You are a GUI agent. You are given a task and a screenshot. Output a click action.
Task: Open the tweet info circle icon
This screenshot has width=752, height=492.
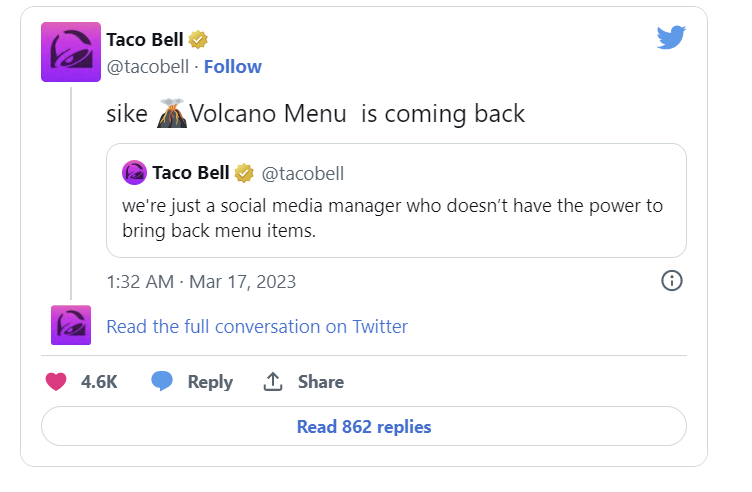pos(672,281)
